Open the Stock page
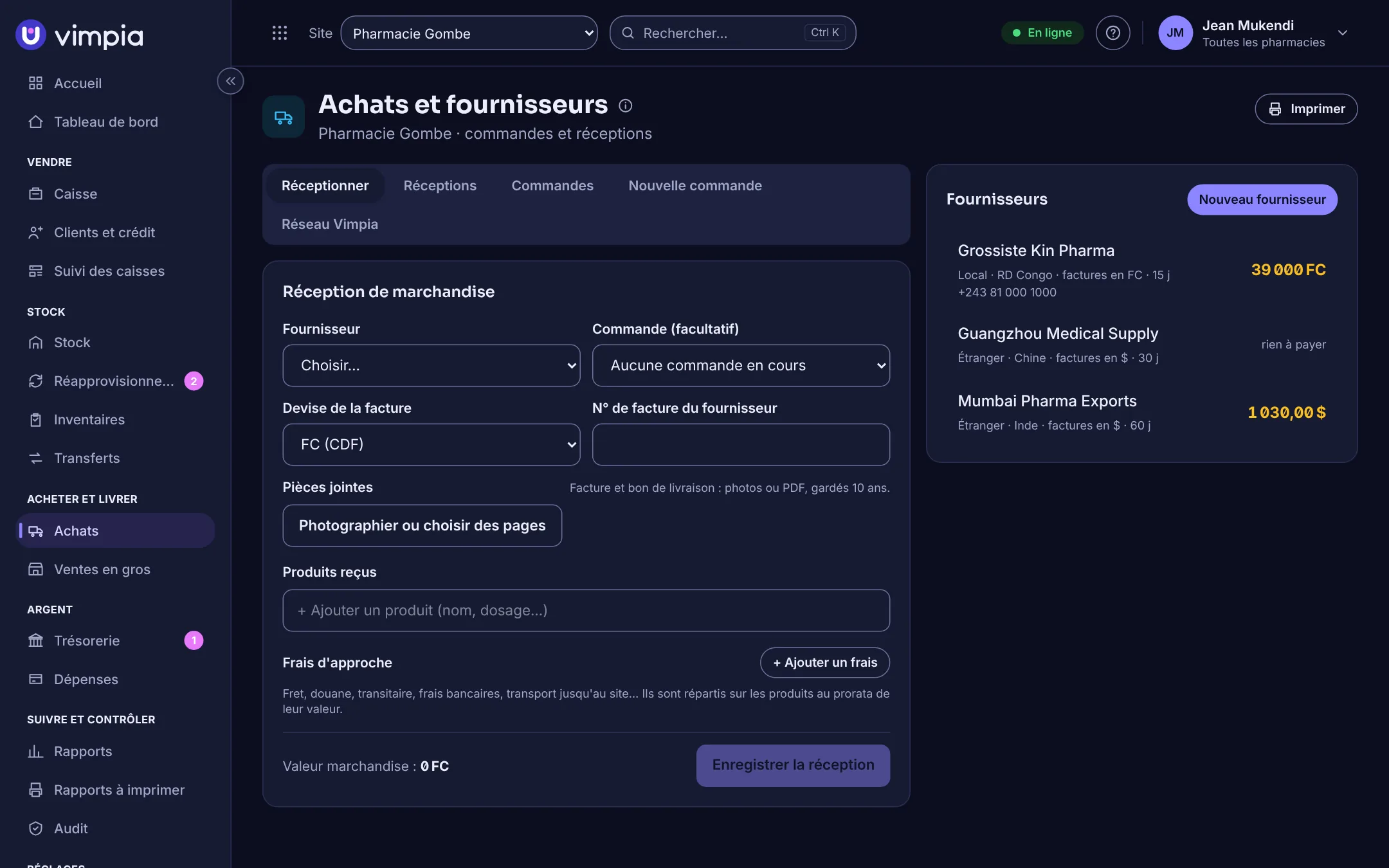The height and width of the screenshot is (868, 1389). coord(115,342)
